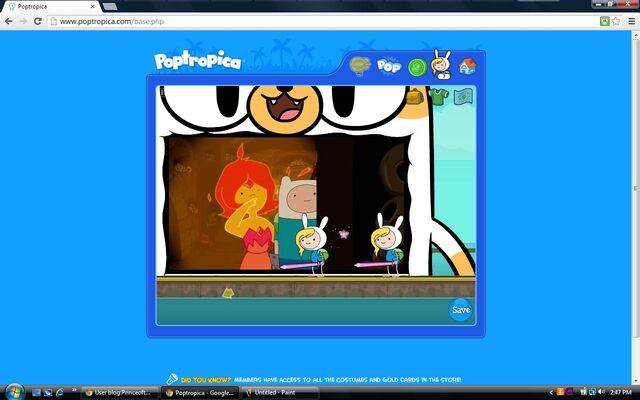
Task: Open the Chrome menu button
Action: (x=631, y=21)
